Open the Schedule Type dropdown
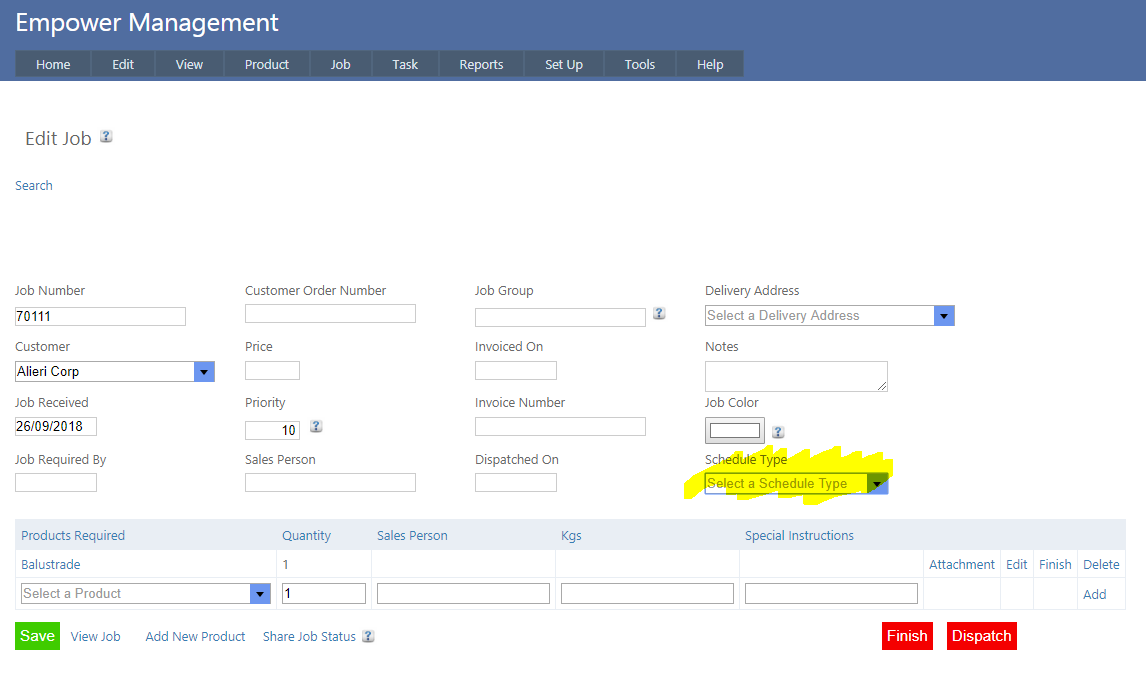The width and height of the screenshot is (1146, 695). 876,484
